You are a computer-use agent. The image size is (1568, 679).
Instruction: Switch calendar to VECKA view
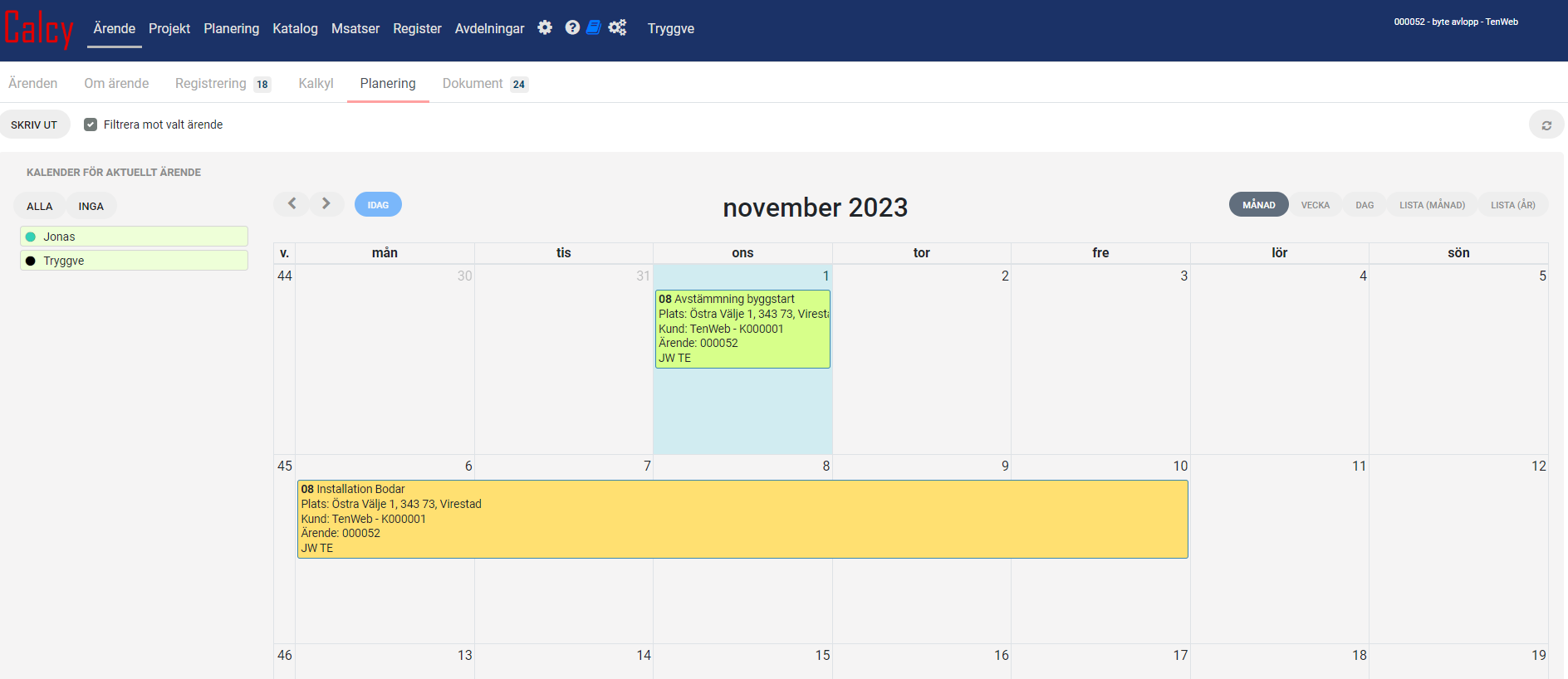point(1315,205)
